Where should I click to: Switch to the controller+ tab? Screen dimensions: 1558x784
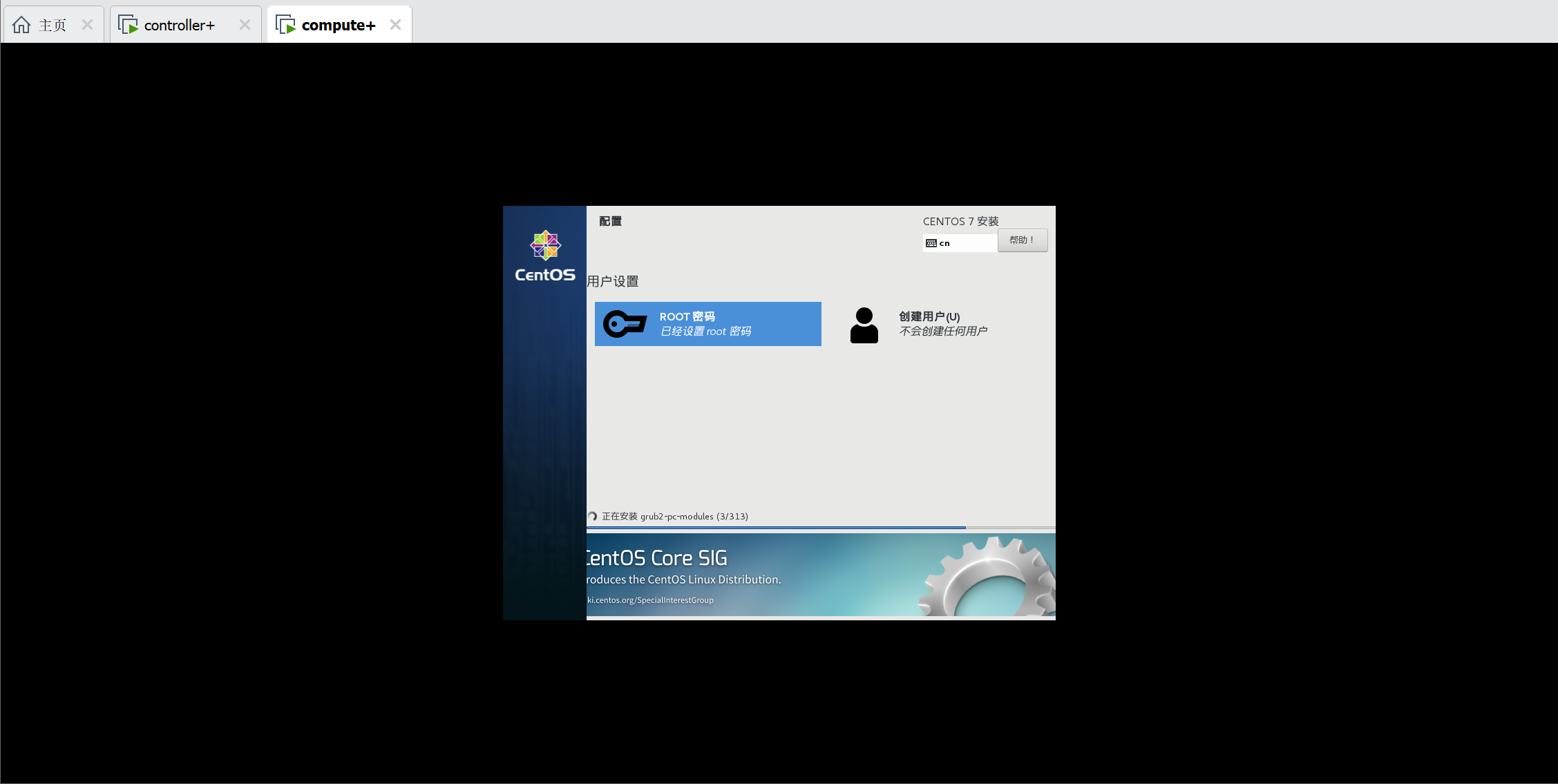tap(185, 25)
